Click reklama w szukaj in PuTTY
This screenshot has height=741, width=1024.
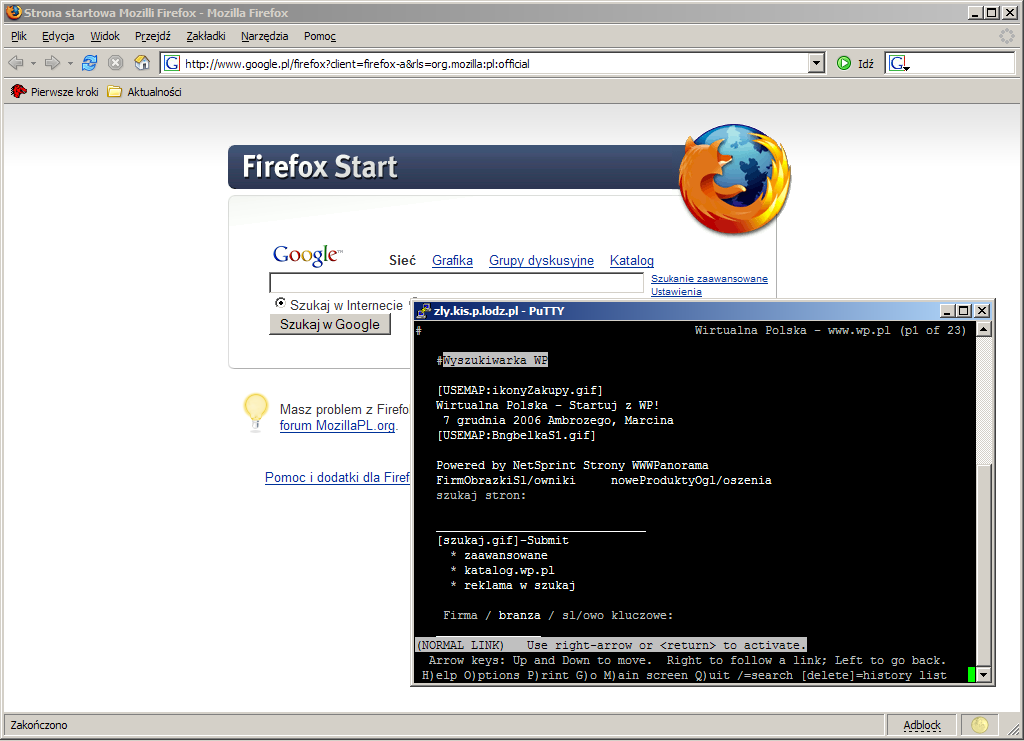click(520, 586)
